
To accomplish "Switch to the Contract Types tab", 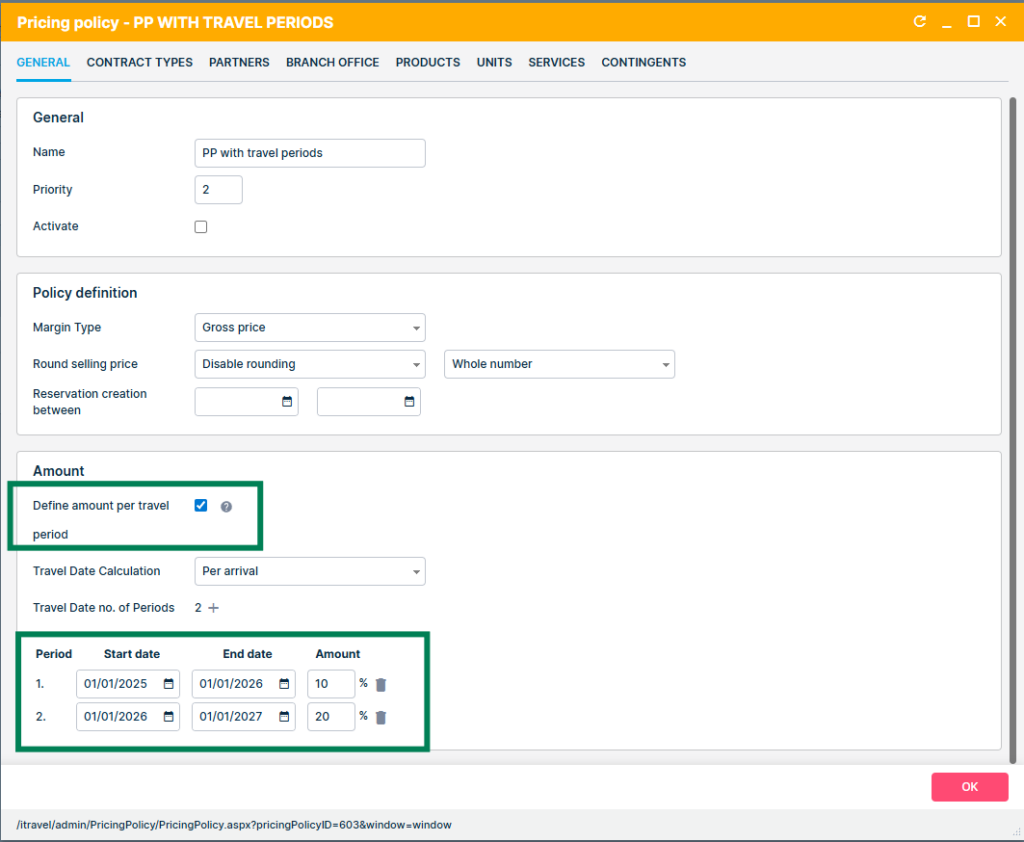I will [x=139, y=62].
